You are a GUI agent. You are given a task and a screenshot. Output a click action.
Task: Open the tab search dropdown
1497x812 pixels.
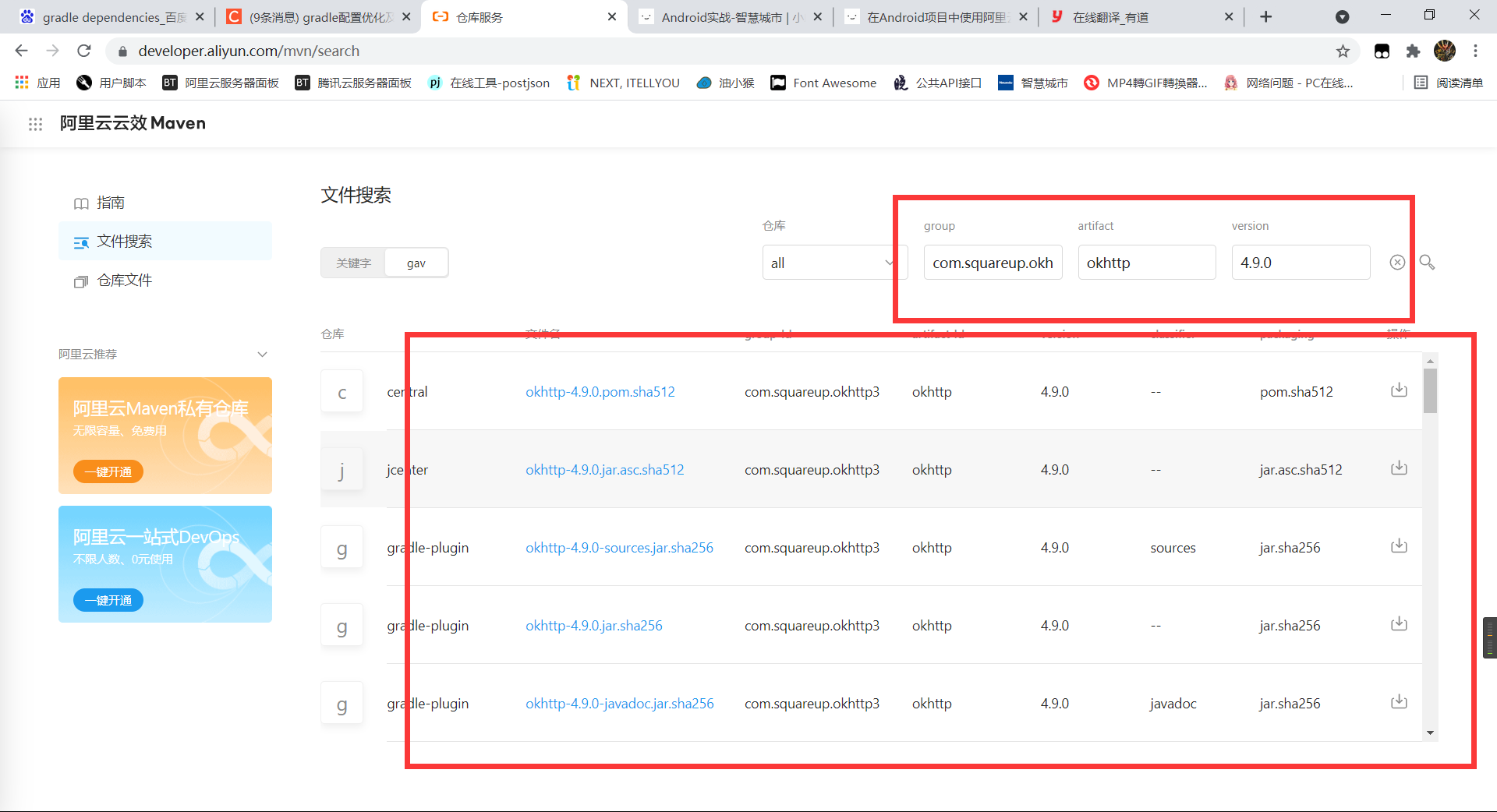(1342, 17)
